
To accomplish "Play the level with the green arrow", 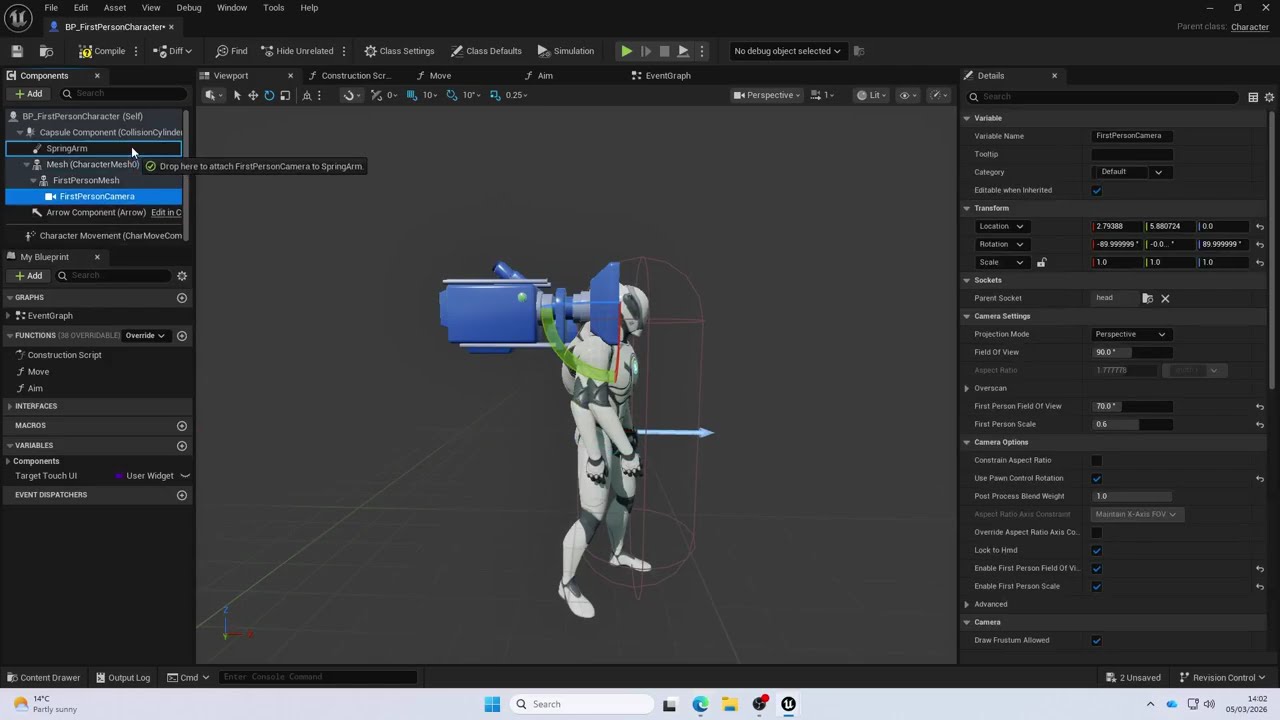I will [x=626, y=51].
